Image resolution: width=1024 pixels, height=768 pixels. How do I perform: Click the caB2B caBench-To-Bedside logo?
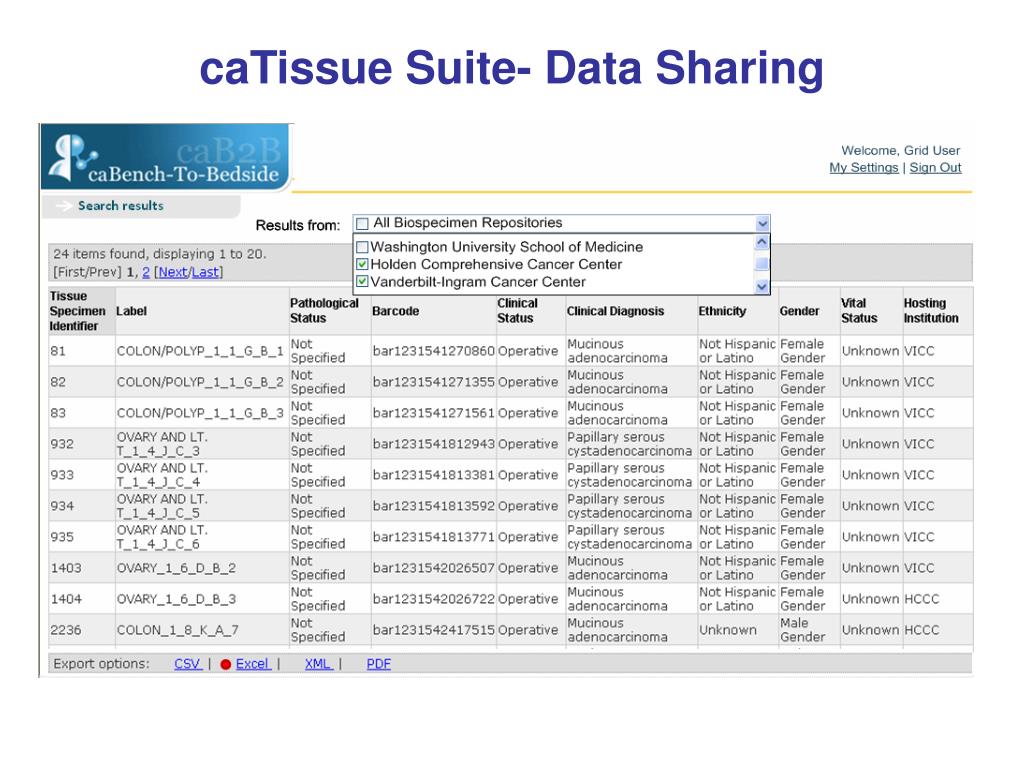pyautogui.click(x=165, y=157)
